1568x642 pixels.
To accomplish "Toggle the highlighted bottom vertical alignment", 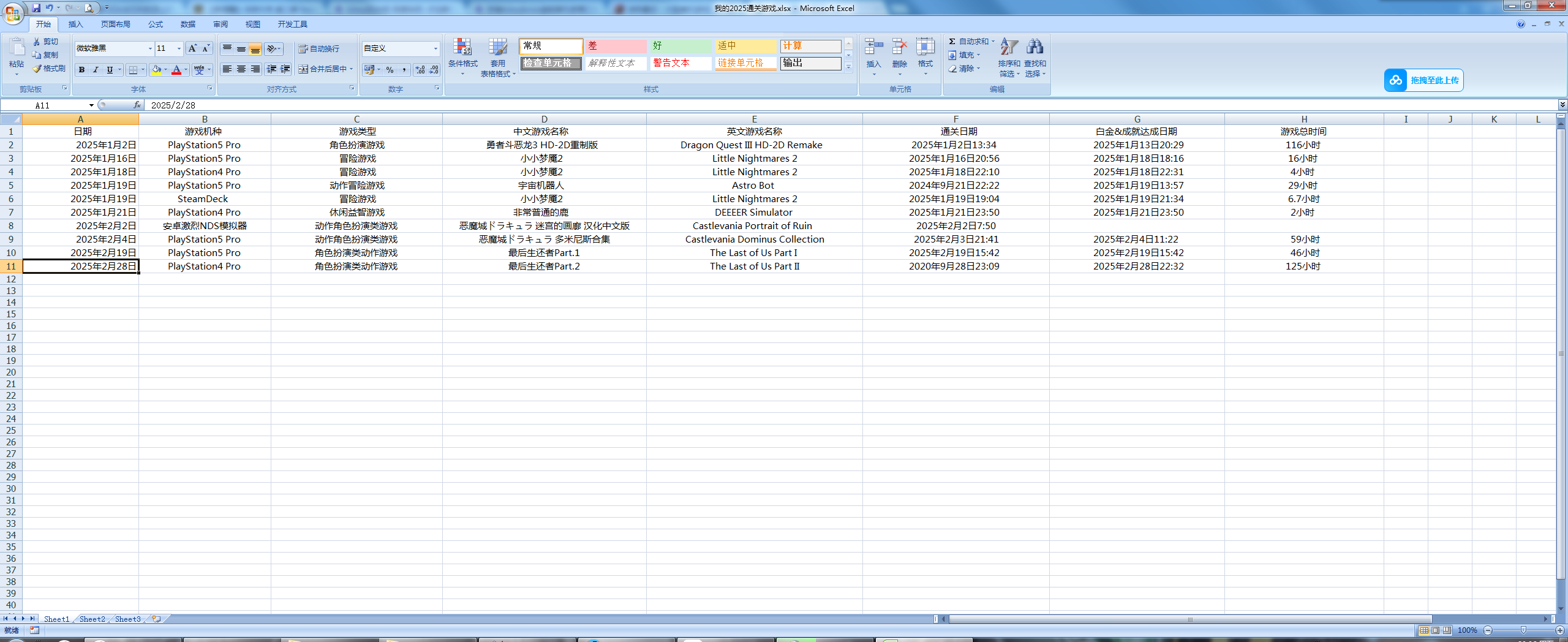I will 255,49.
